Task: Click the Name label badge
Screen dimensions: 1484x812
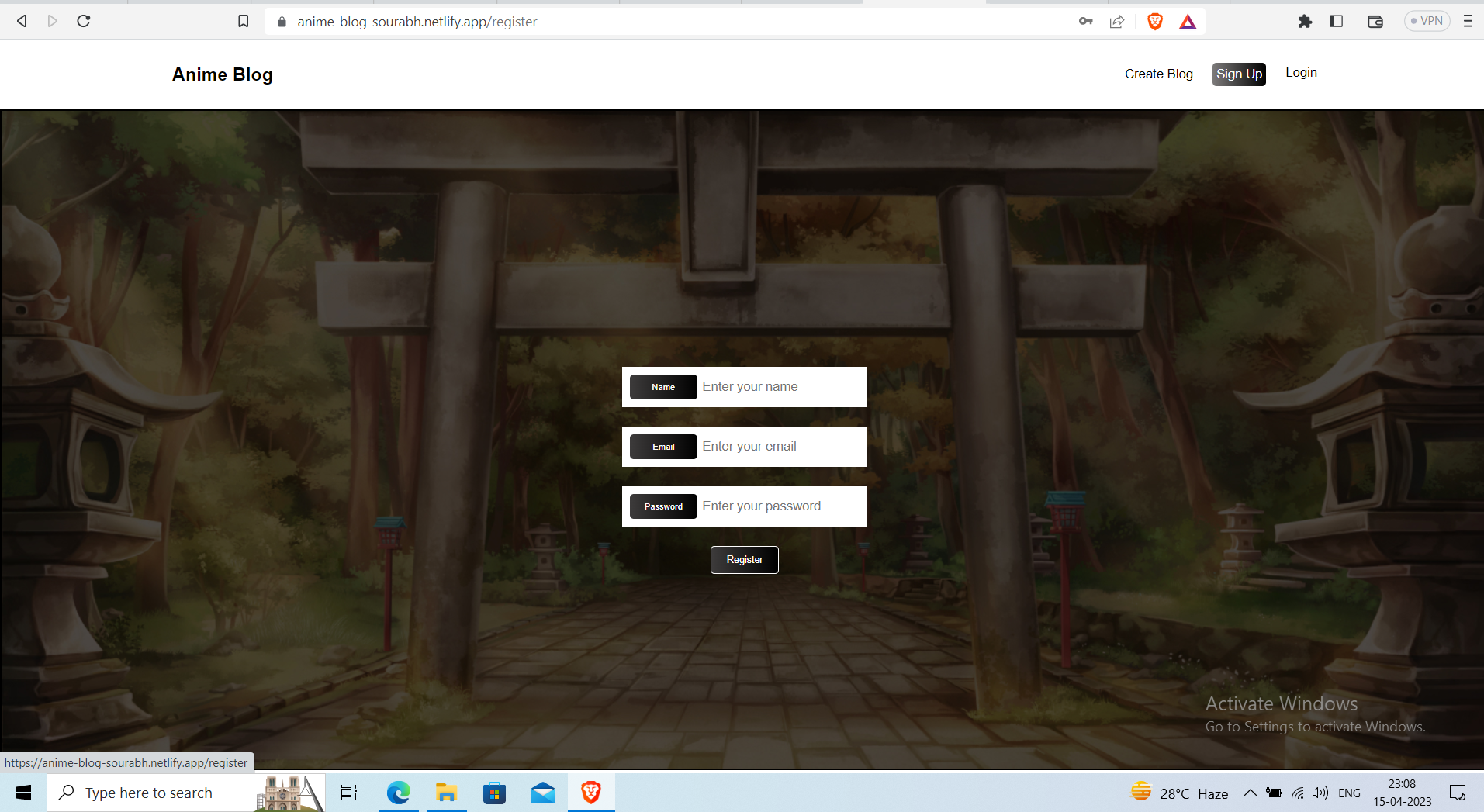Action: (663, 387)
